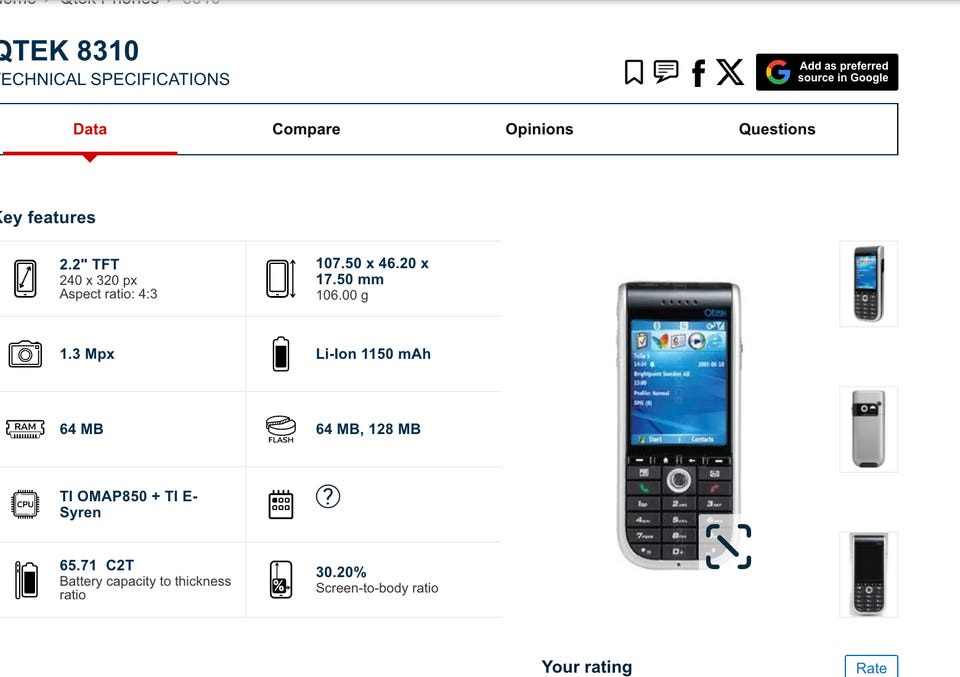This screenshot has width=960, height=677.
Task: Click the calendar release date icon
Action: click(281, 504)
